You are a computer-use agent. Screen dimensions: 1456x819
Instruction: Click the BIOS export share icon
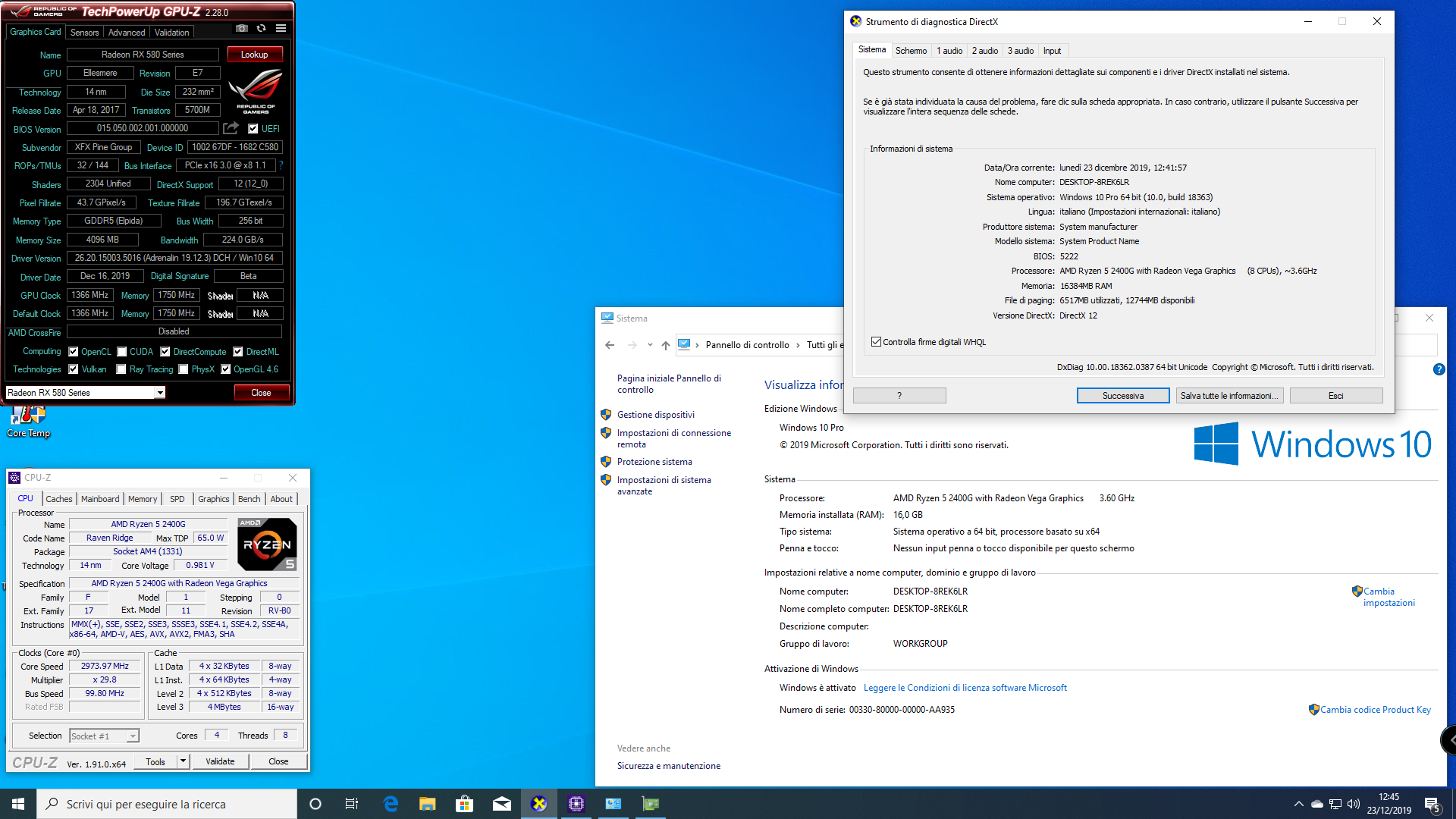(231, 128)
